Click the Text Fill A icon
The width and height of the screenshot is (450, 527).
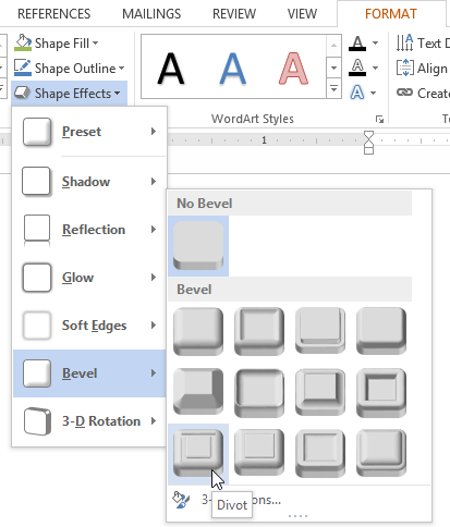[357, 43]
